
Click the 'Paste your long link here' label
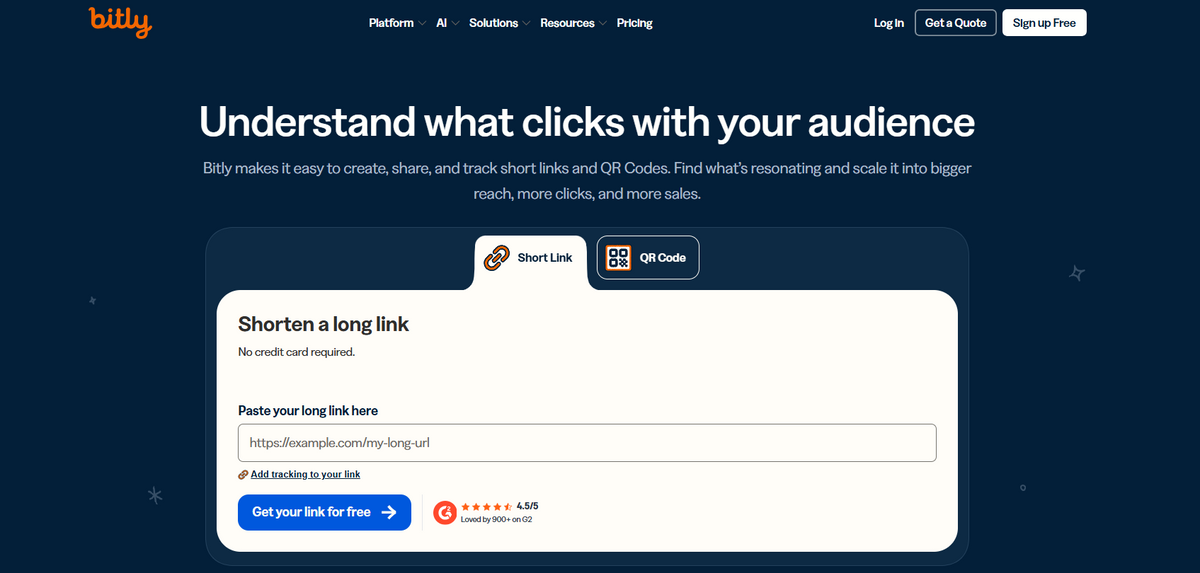(308, 410)
